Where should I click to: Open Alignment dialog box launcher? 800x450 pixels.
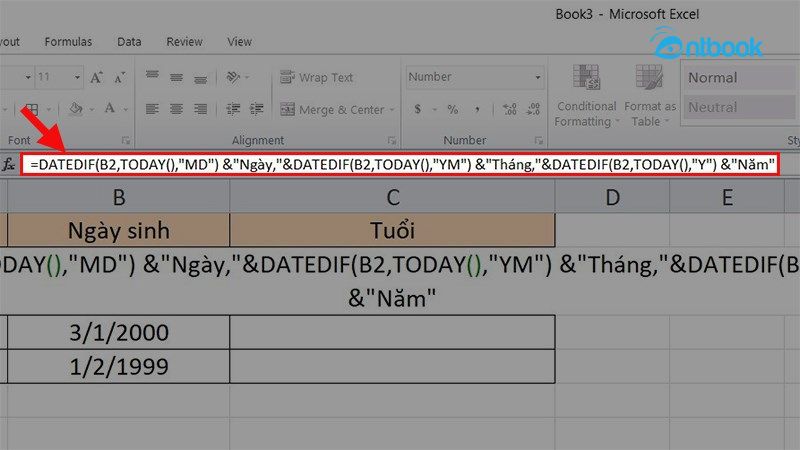point(392,140)
